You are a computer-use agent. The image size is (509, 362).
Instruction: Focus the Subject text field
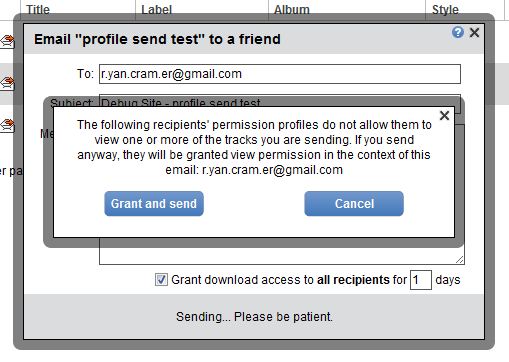tap(280, 101)
